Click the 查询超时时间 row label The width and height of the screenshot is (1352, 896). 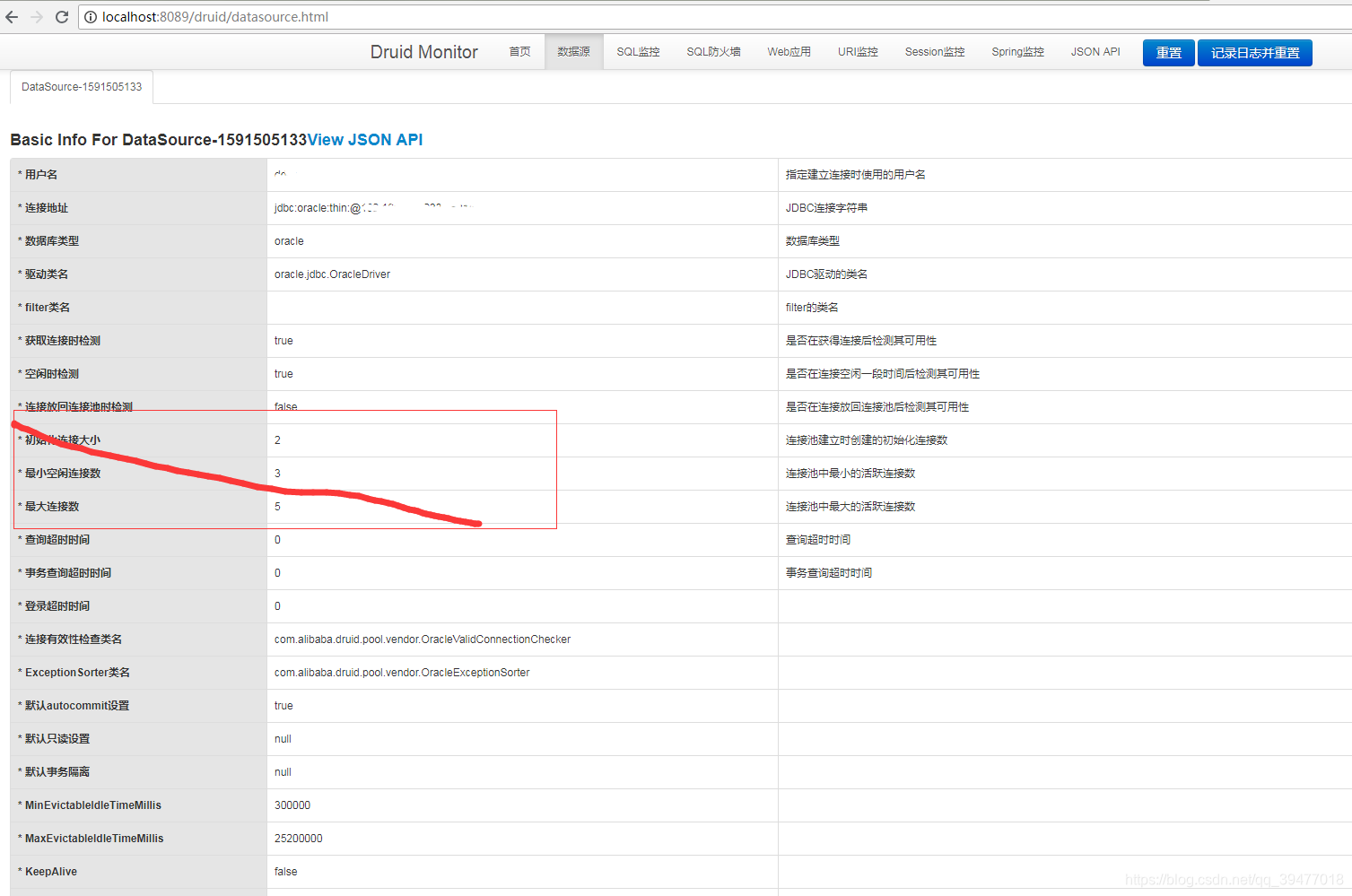tap(57, 540)
